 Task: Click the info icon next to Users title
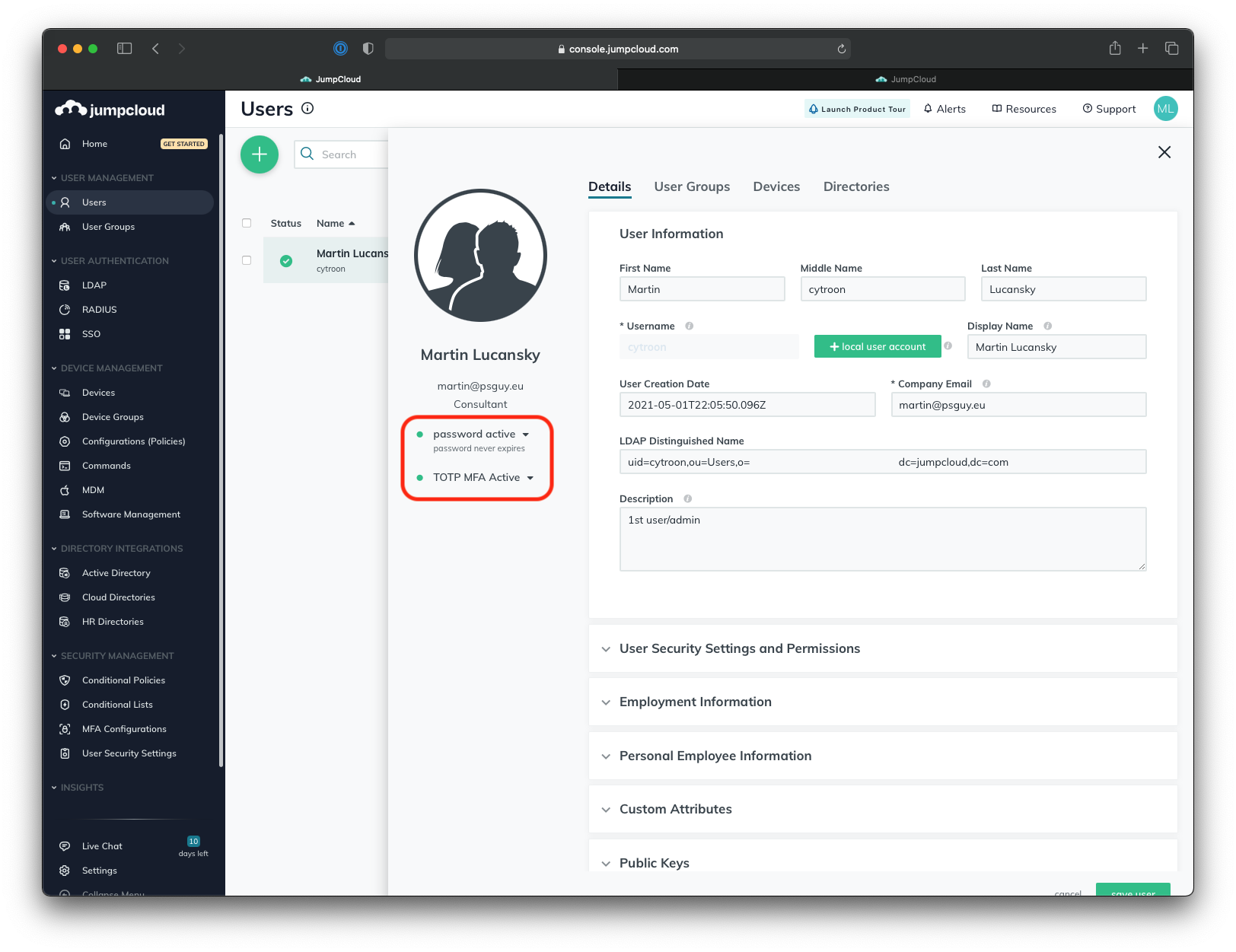click(x=307, y=108)
